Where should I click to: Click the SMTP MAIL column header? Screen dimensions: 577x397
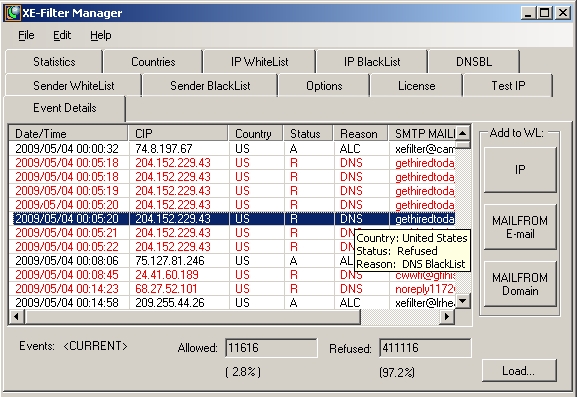tap(422, 134)
